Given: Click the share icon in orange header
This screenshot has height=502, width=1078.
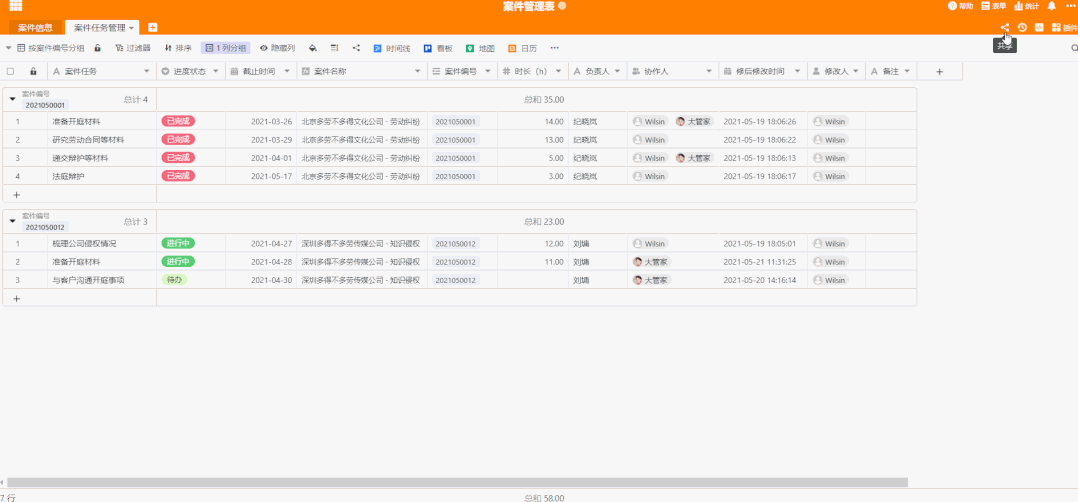Looking at the screenshot, I should (1005, 28).
